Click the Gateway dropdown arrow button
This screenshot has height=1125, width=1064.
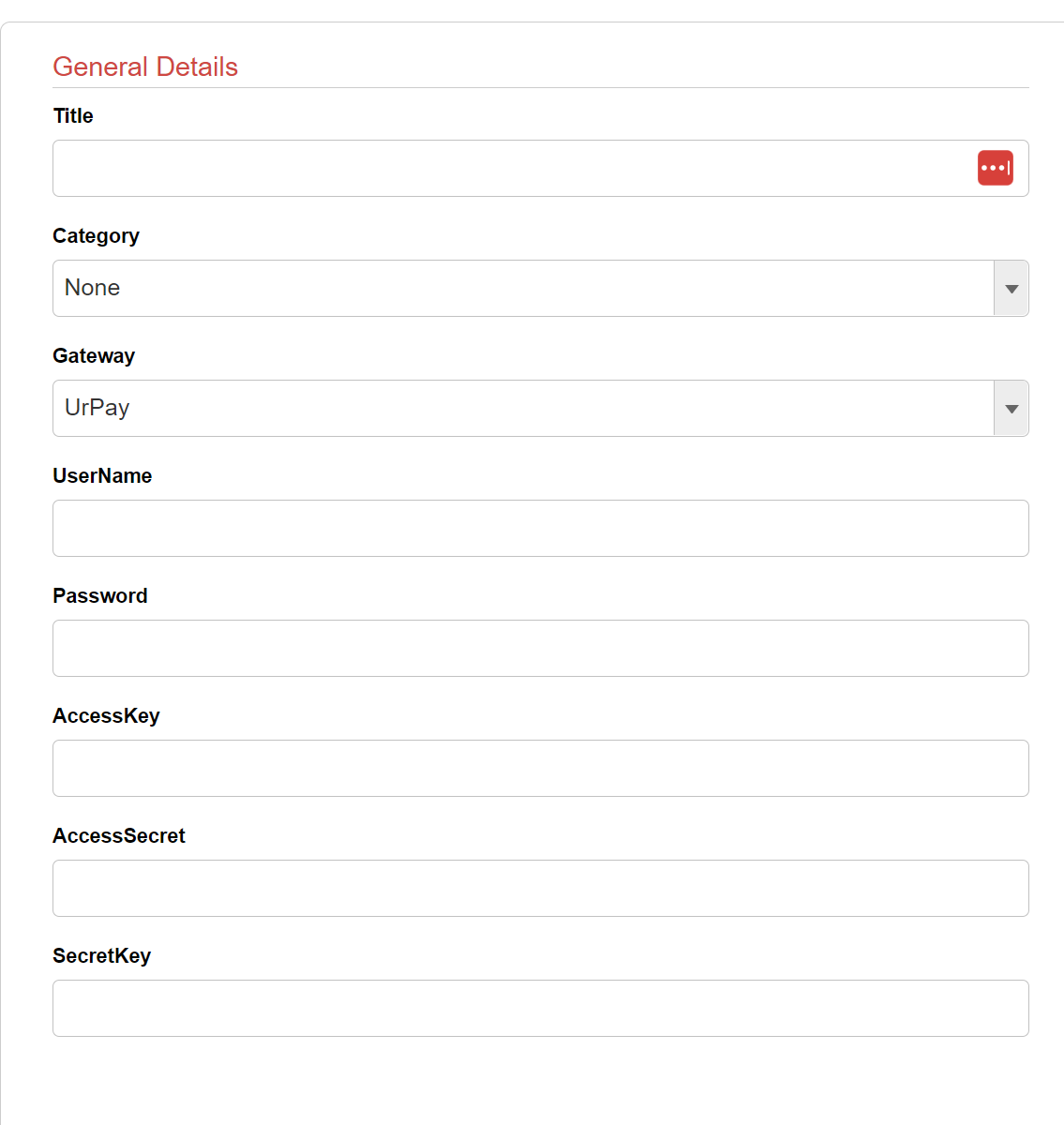tap(1012, 409)
